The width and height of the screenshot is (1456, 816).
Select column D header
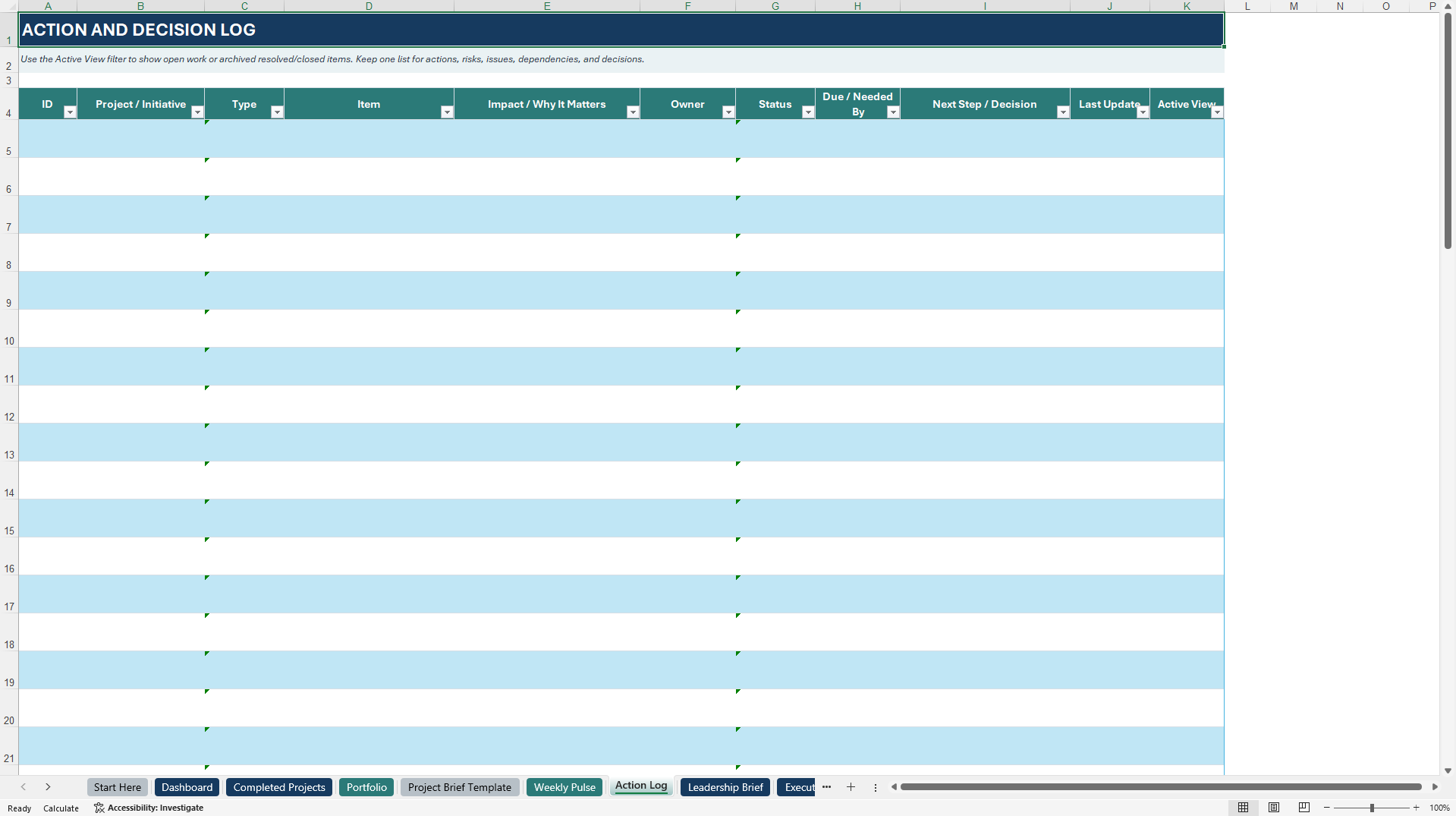point(369,6)
